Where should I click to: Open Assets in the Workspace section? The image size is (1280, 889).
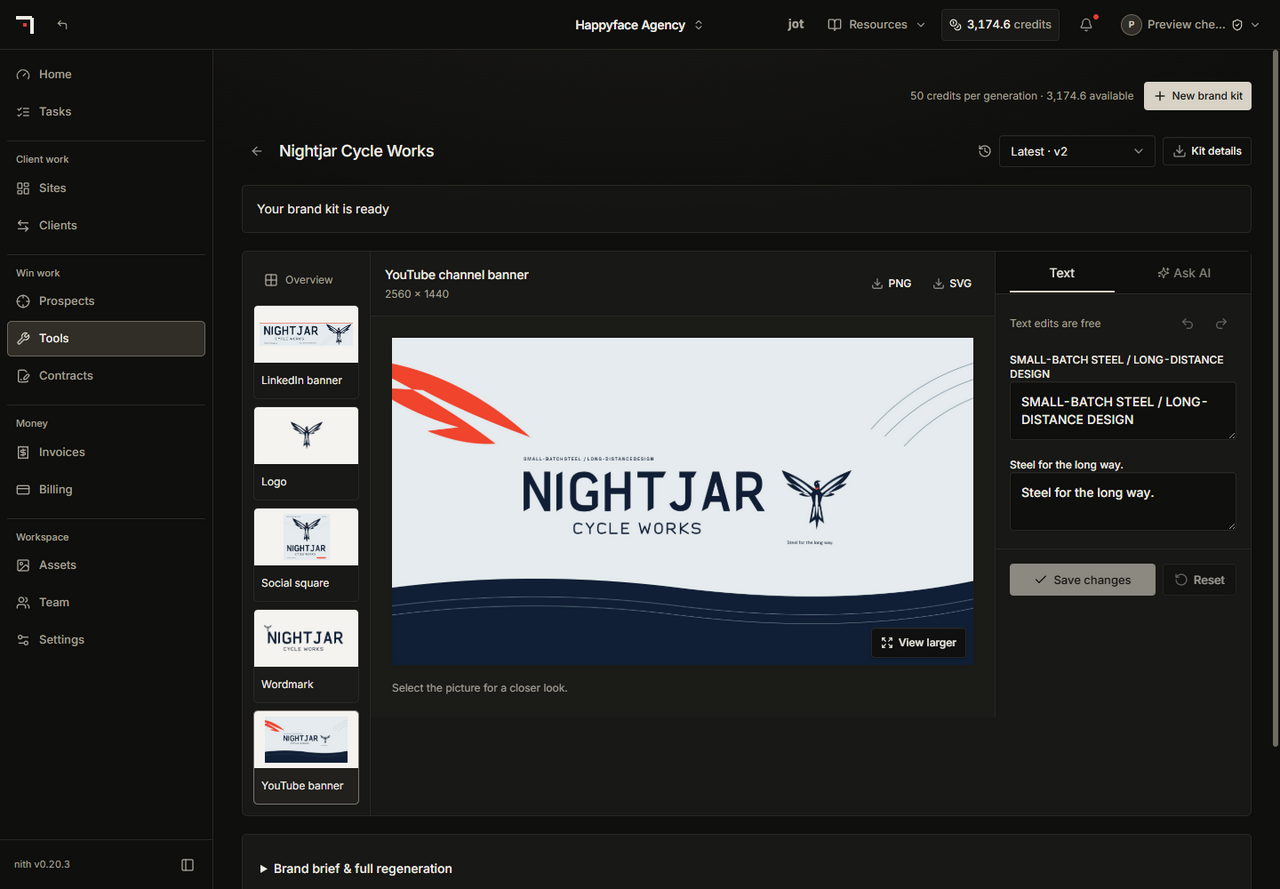coord(106,565)
